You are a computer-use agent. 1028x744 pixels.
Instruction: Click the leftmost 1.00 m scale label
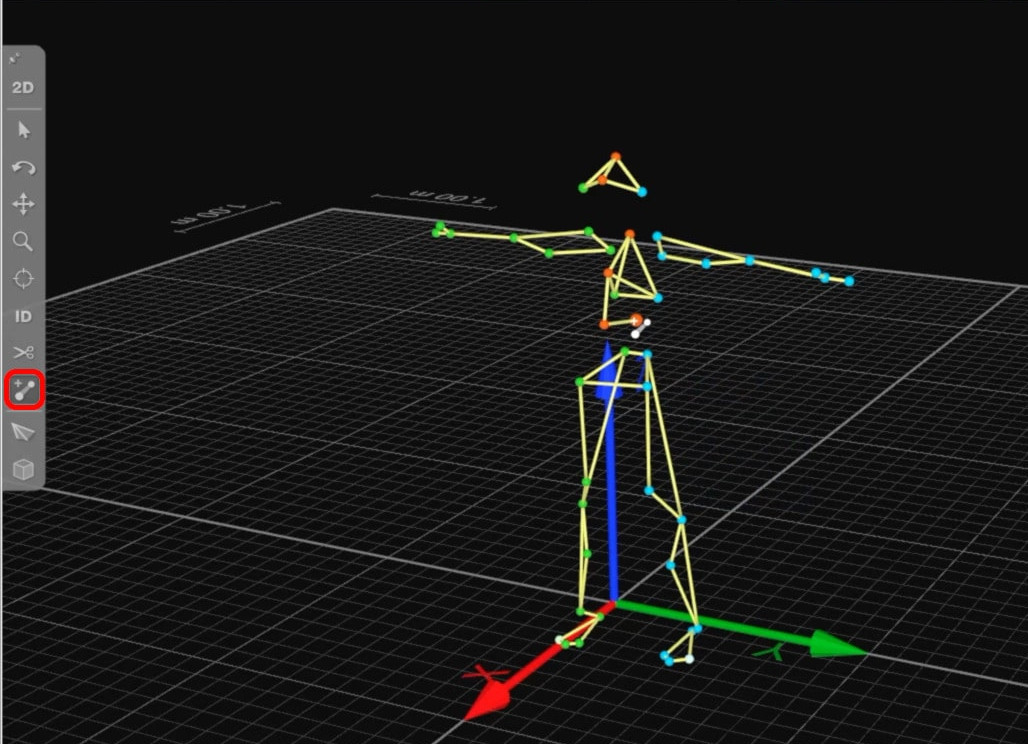199,214
